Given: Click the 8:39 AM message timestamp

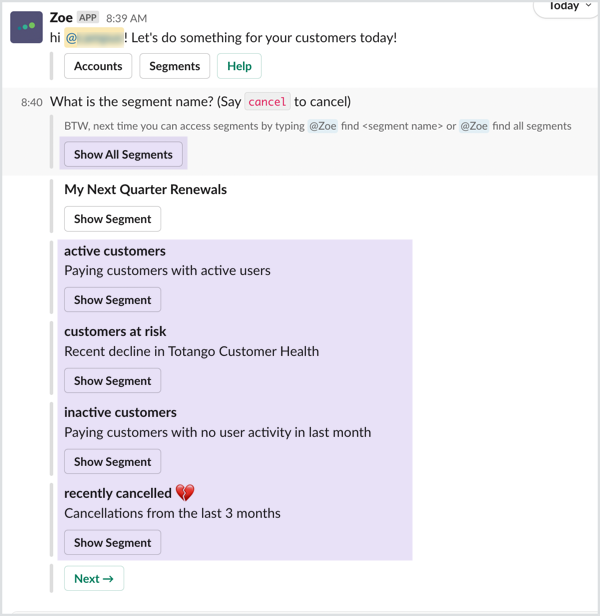Looking at the screenshot, I should point(127,18).
